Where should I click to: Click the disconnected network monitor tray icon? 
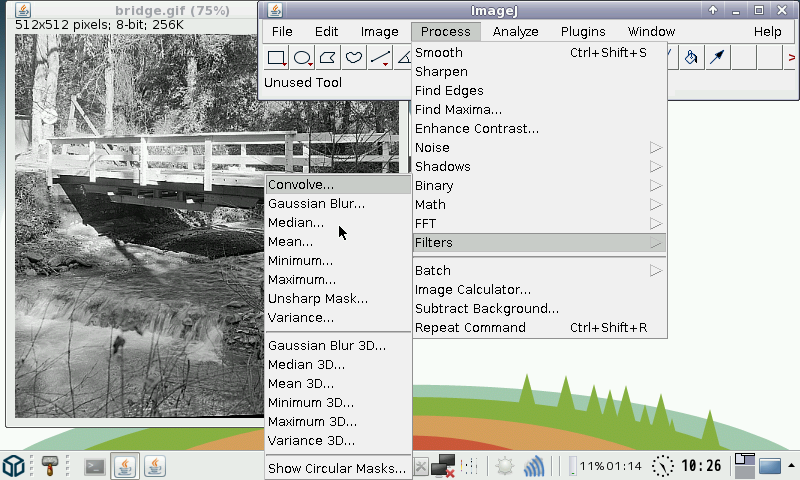coord(442,466)
